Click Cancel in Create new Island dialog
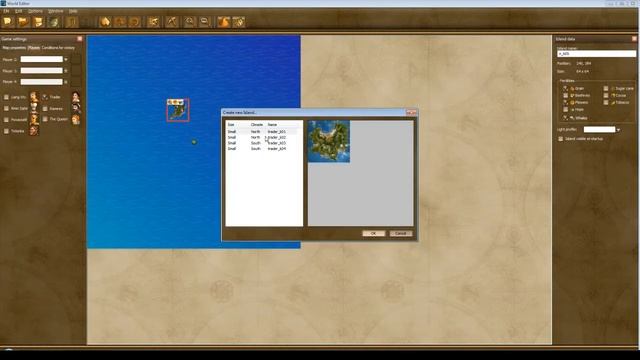640x360 pixels. coord(400,233)
